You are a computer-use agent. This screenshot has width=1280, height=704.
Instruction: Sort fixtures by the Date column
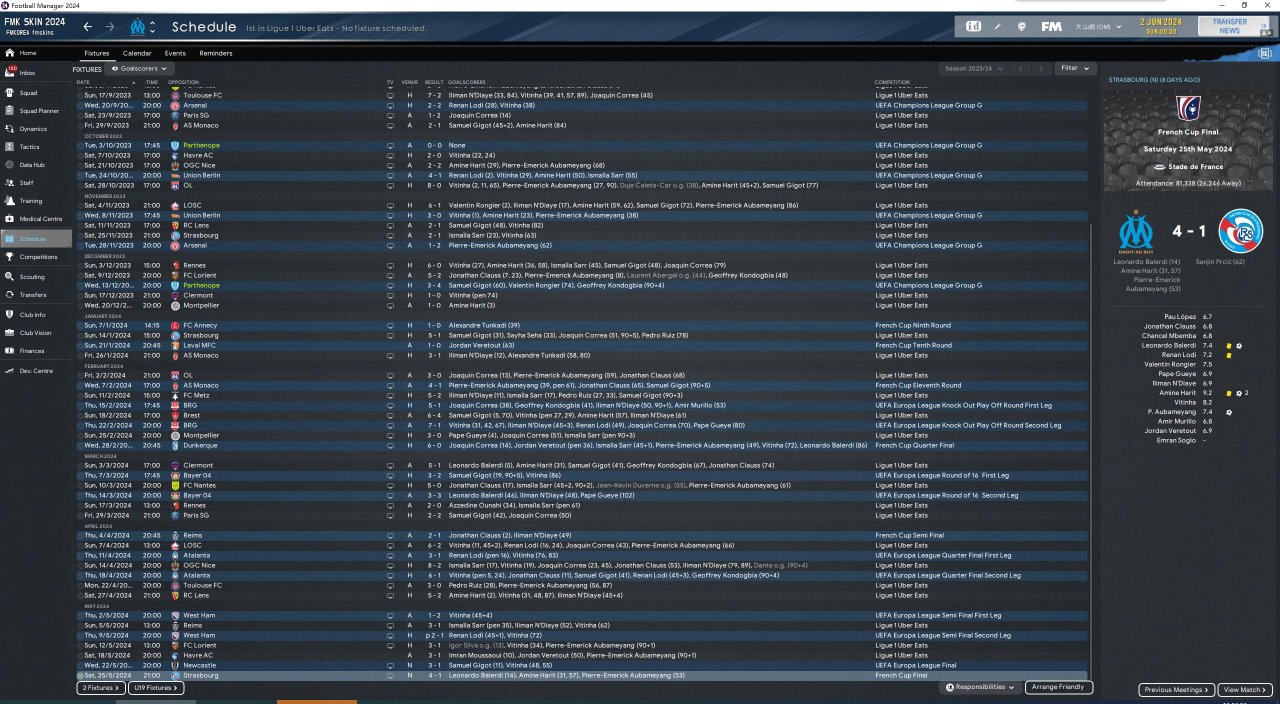click(83, 82)
